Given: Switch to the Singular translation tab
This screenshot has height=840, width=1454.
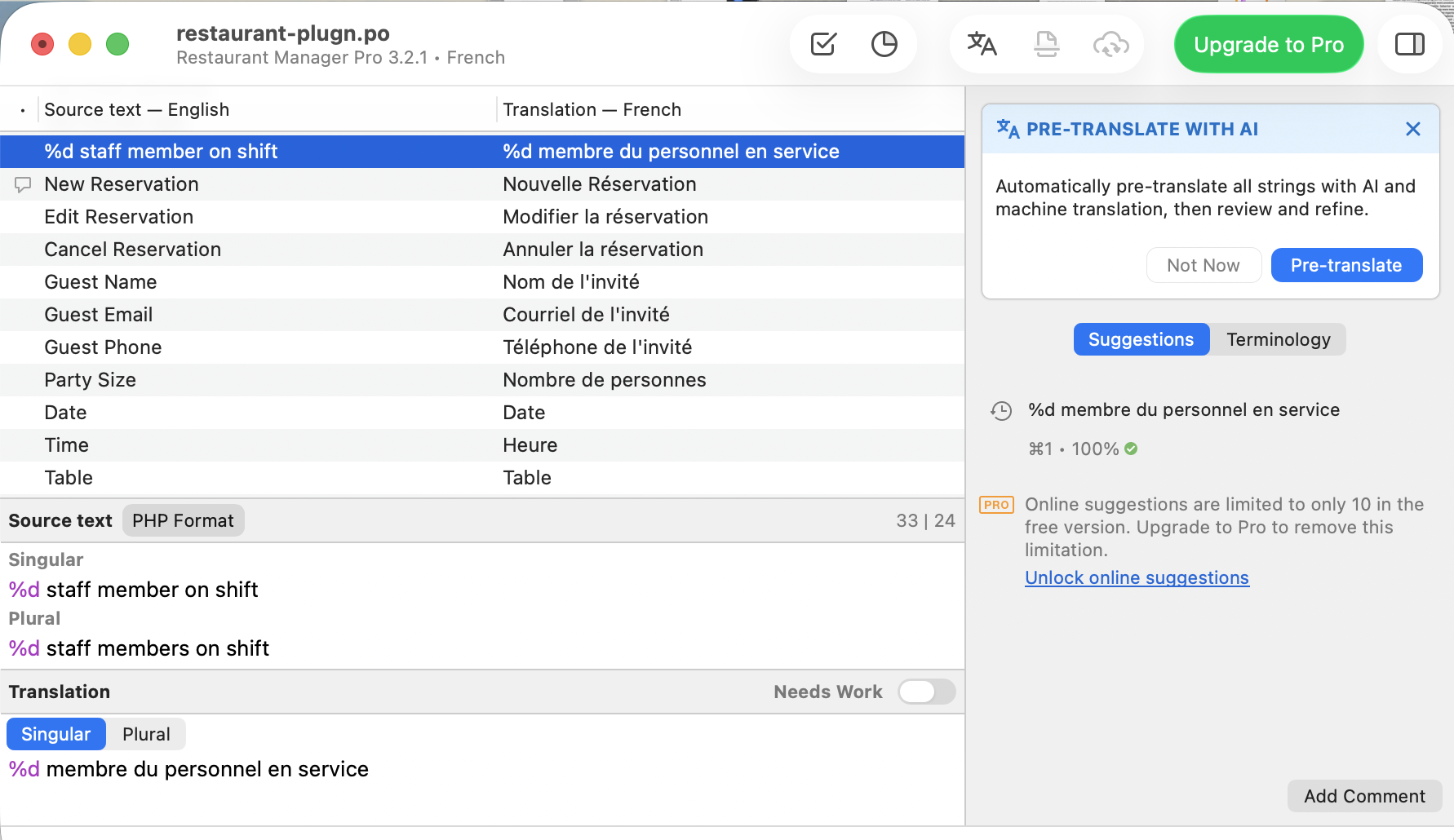Looking at the screenshot, I should coord(56,734).
